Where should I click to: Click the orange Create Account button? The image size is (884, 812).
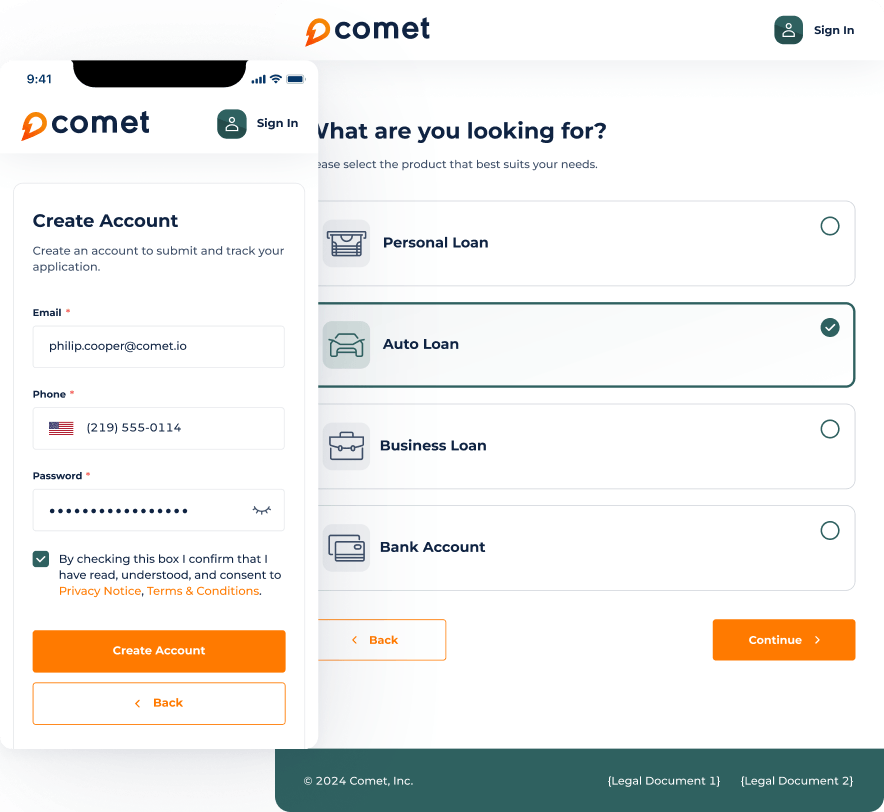pos(159,651)
